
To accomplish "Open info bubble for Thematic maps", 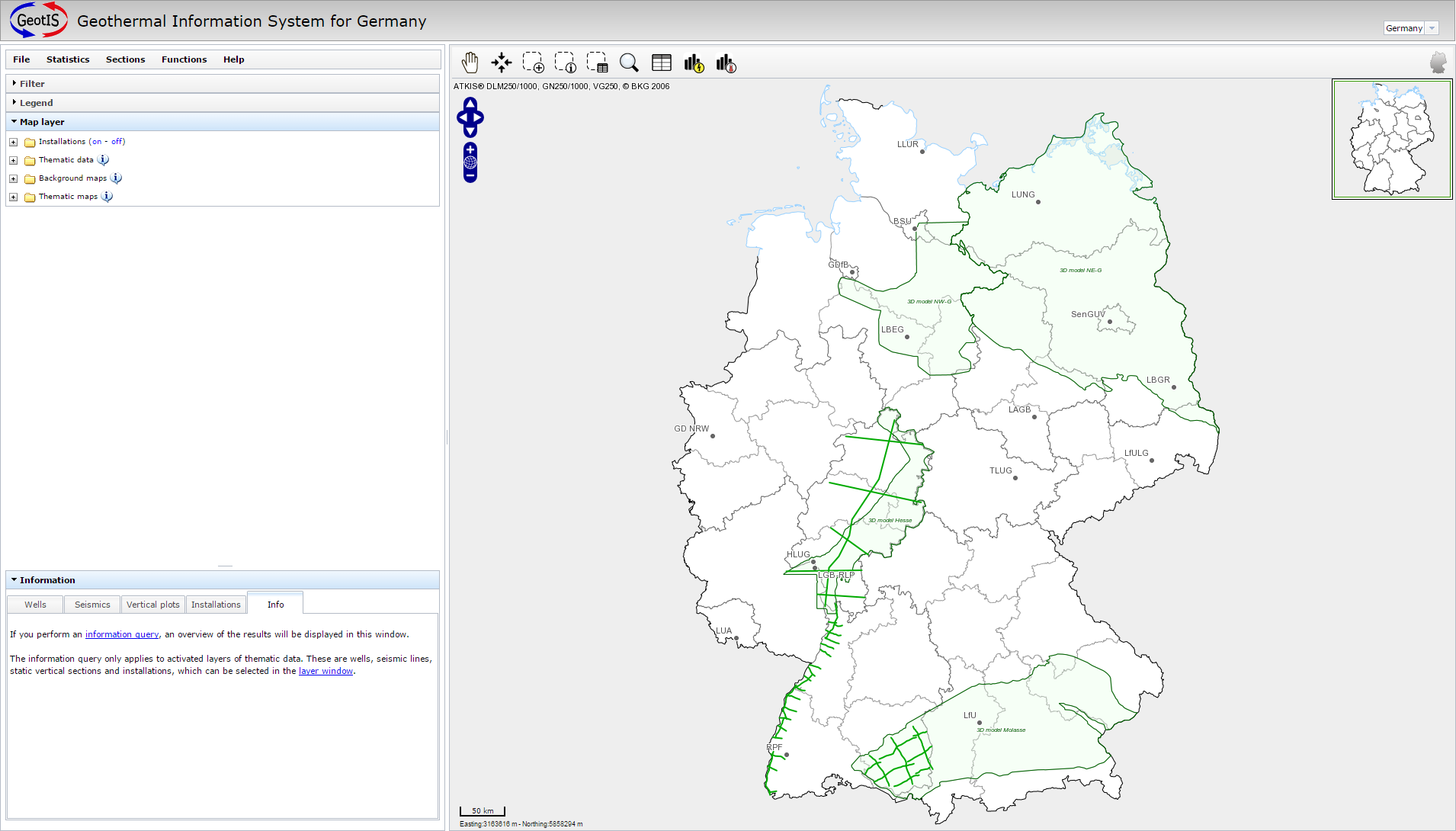I will tap(107, 197).
